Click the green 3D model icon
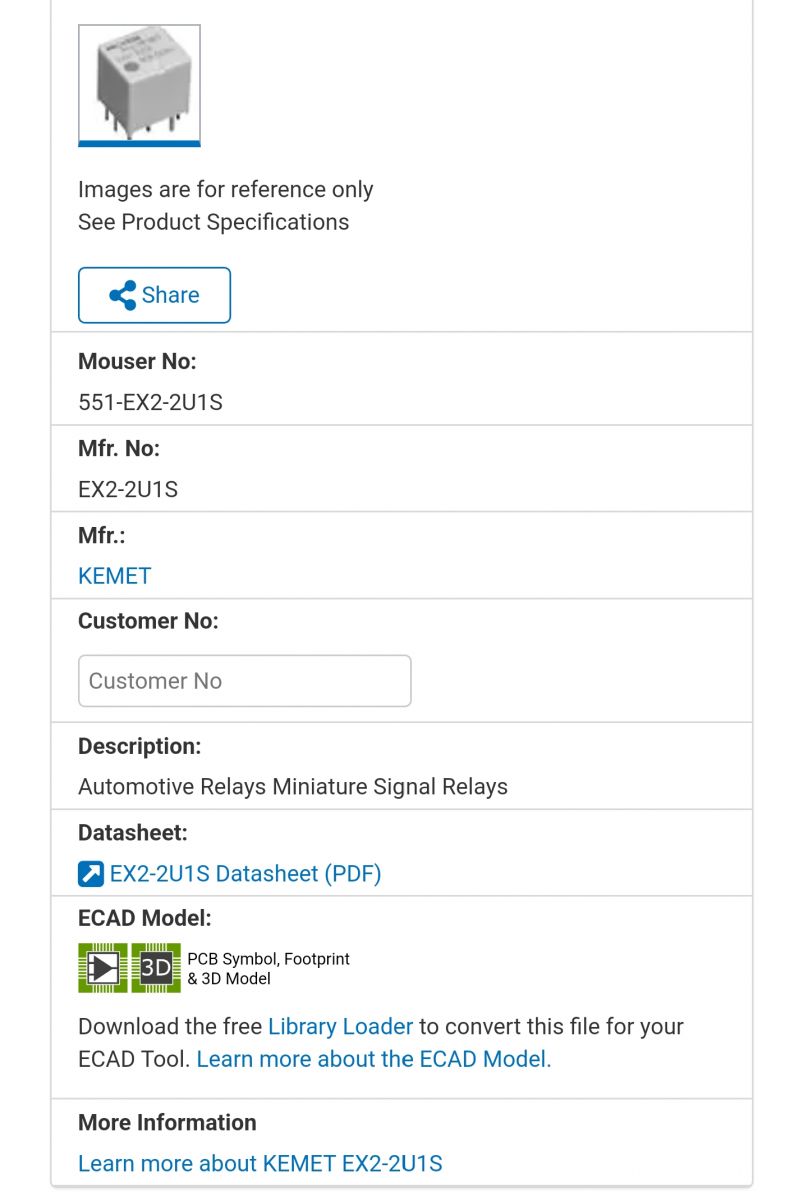Viewport: 808px width, 1200px height. point(156,968)
